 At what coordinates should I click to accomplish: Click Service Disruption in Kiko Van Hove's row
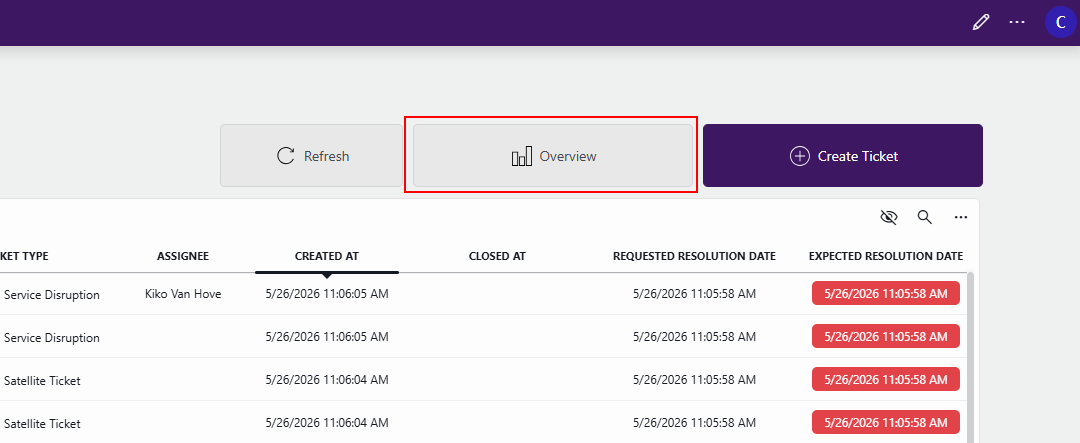(x=52, y=295)
